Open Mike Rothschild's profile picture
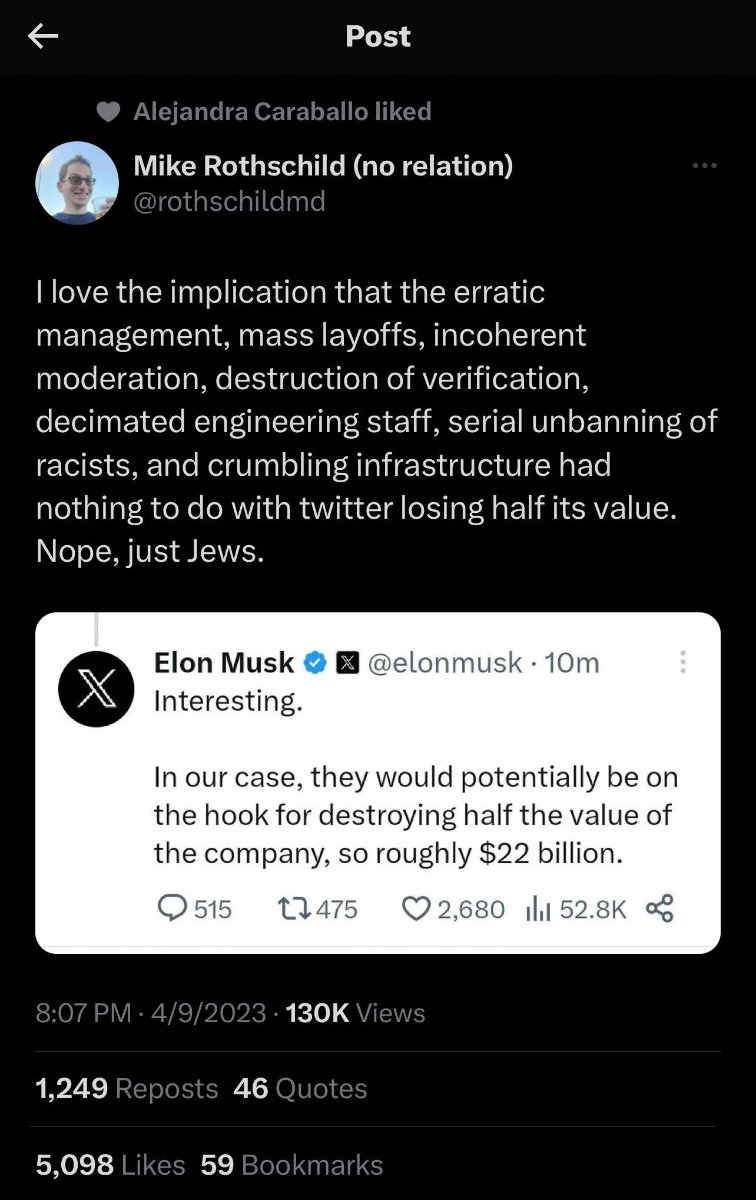The width and height of the screenshot is (756, 1200). click(78, 182)
